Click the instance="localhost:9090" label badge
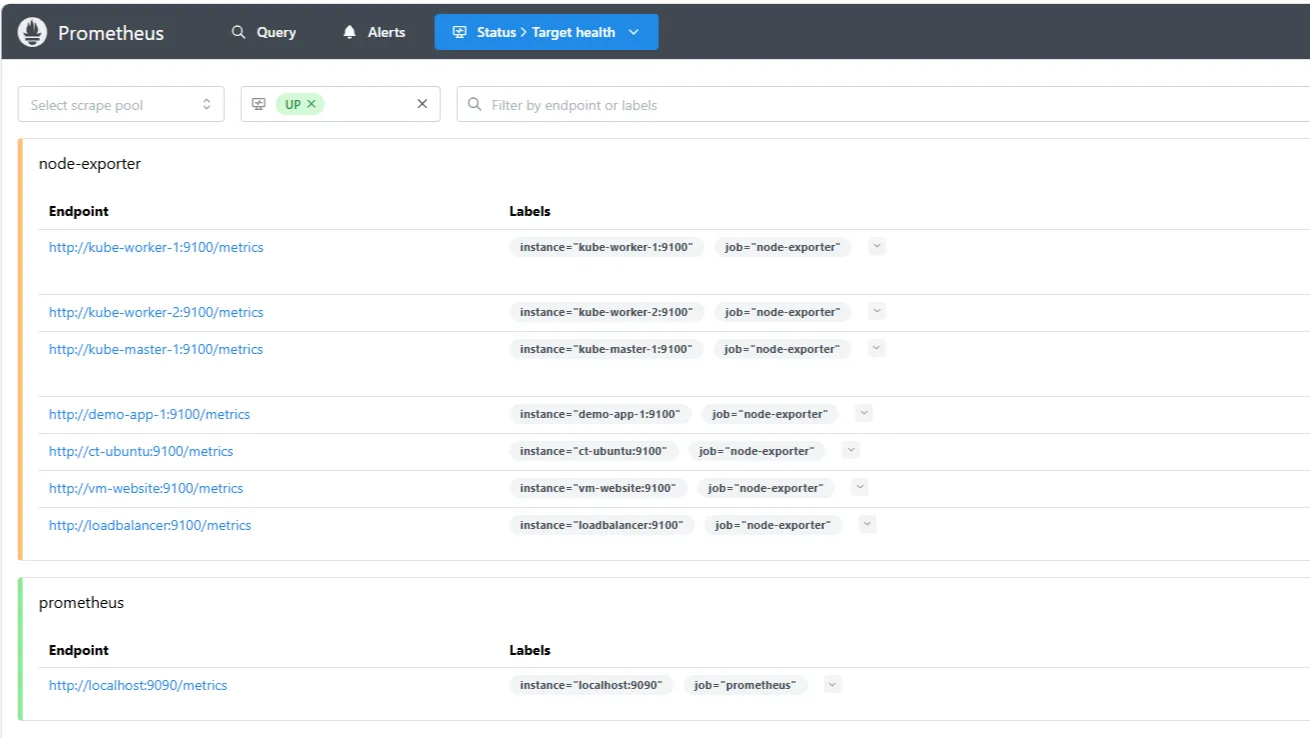The height and width of the screenshot is (738, 1310). click(591, 685)
